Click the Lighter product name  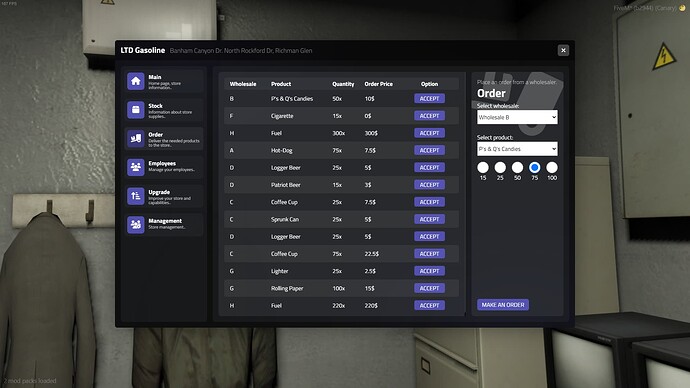point(279,271)
